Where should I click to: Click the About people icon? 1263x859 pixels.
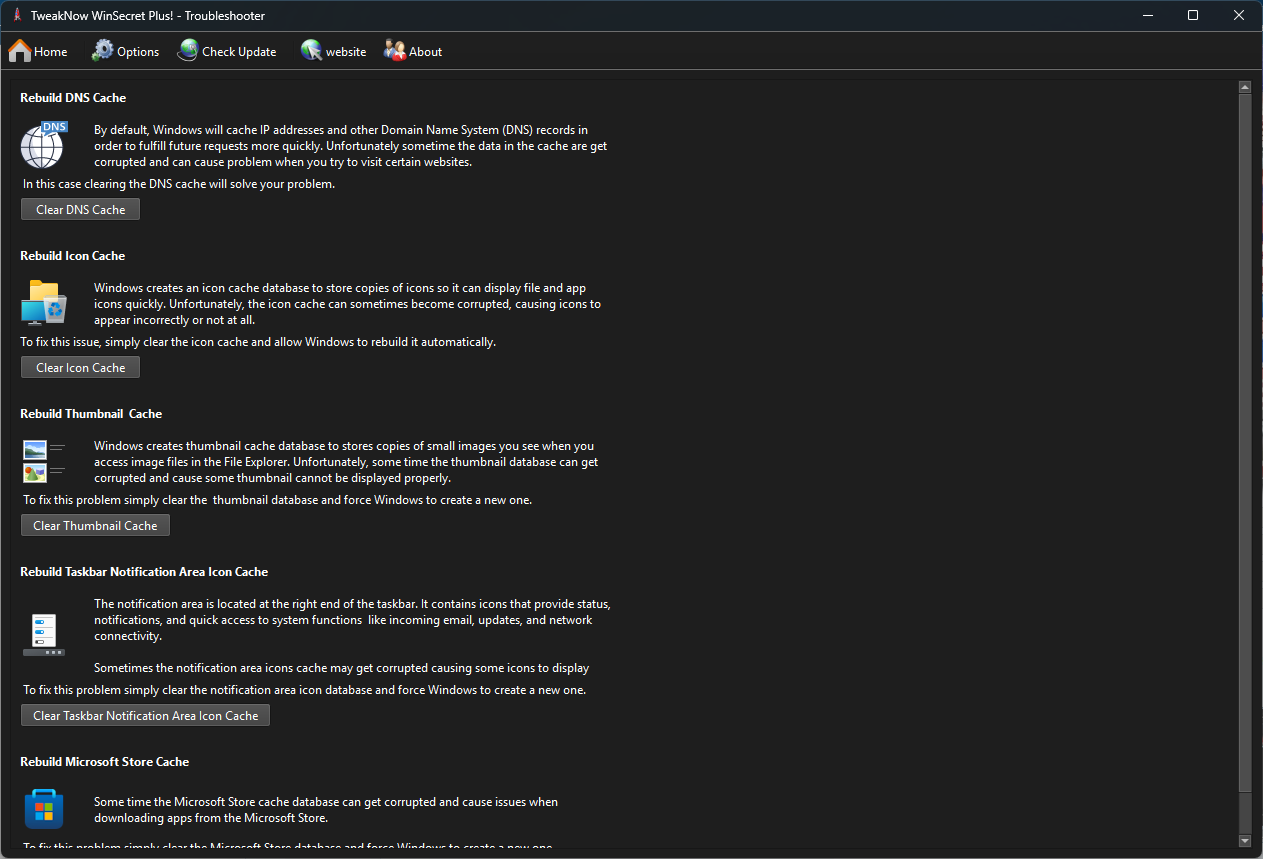point(395,50)
